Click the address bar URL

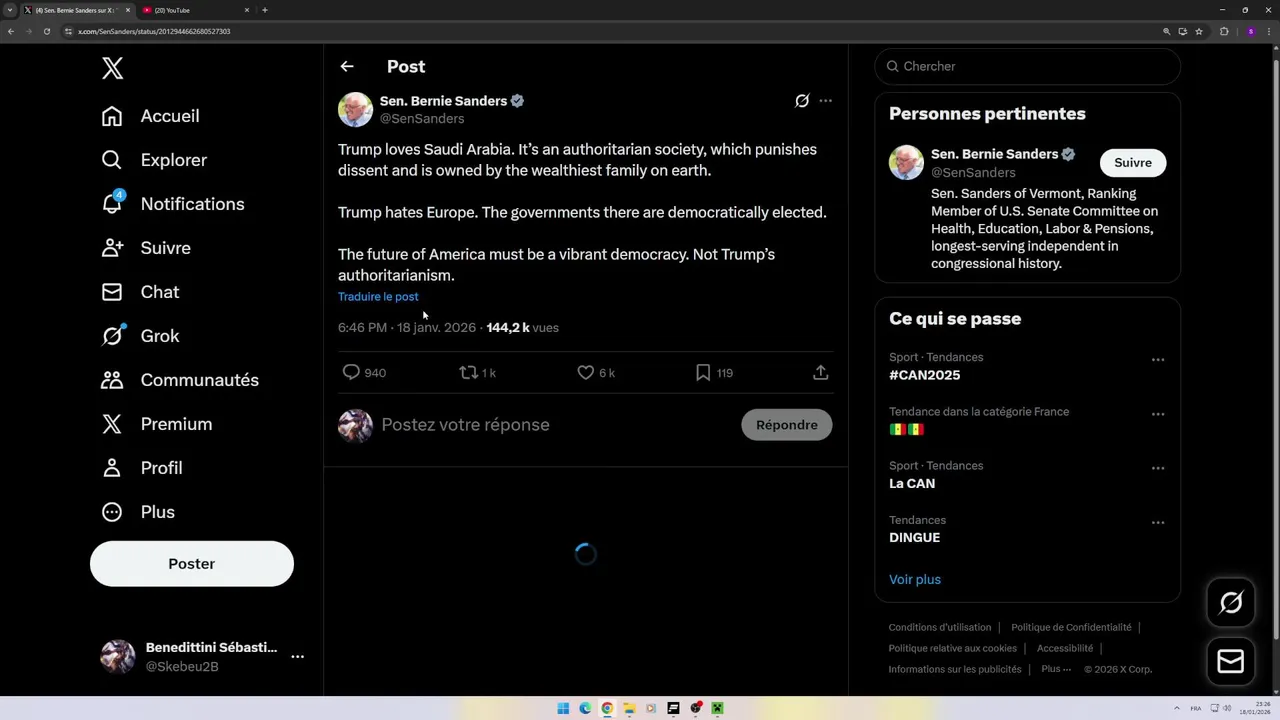tap(154, 31)
